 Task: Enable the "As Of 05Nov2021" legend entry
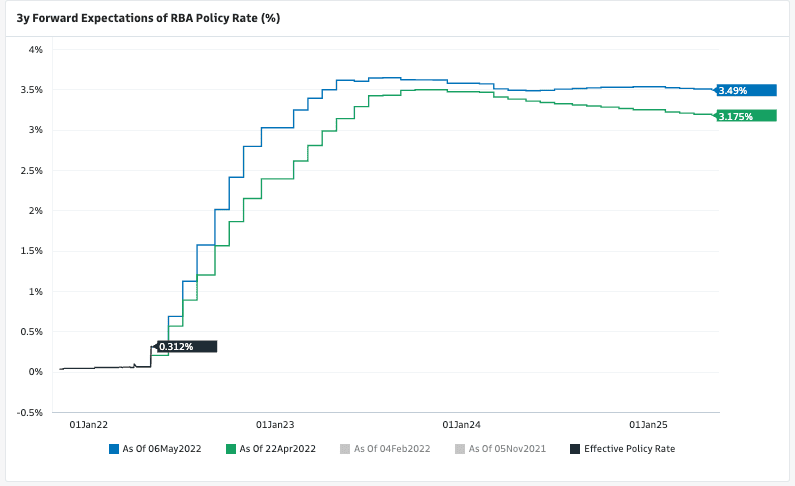click(x=507, y=449)
